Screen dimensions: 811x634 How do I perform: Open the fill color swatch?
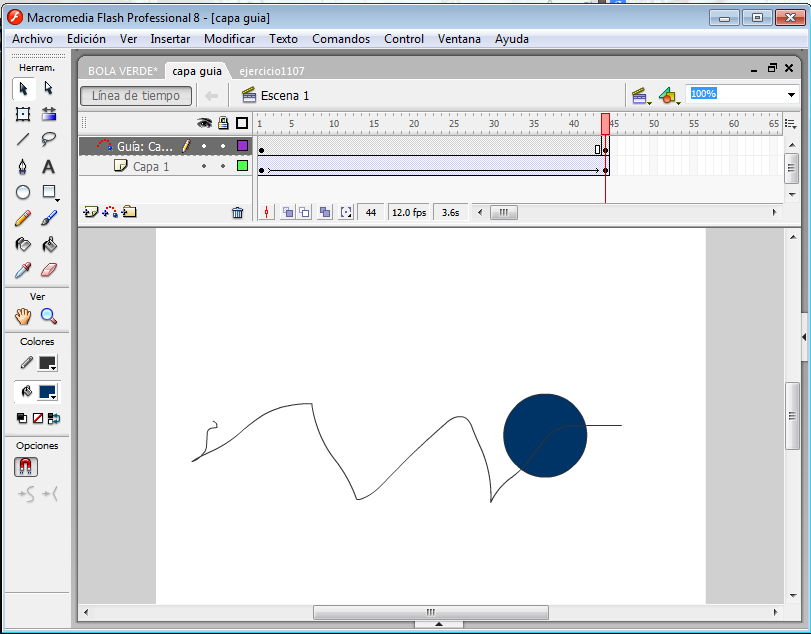point(48,393)
